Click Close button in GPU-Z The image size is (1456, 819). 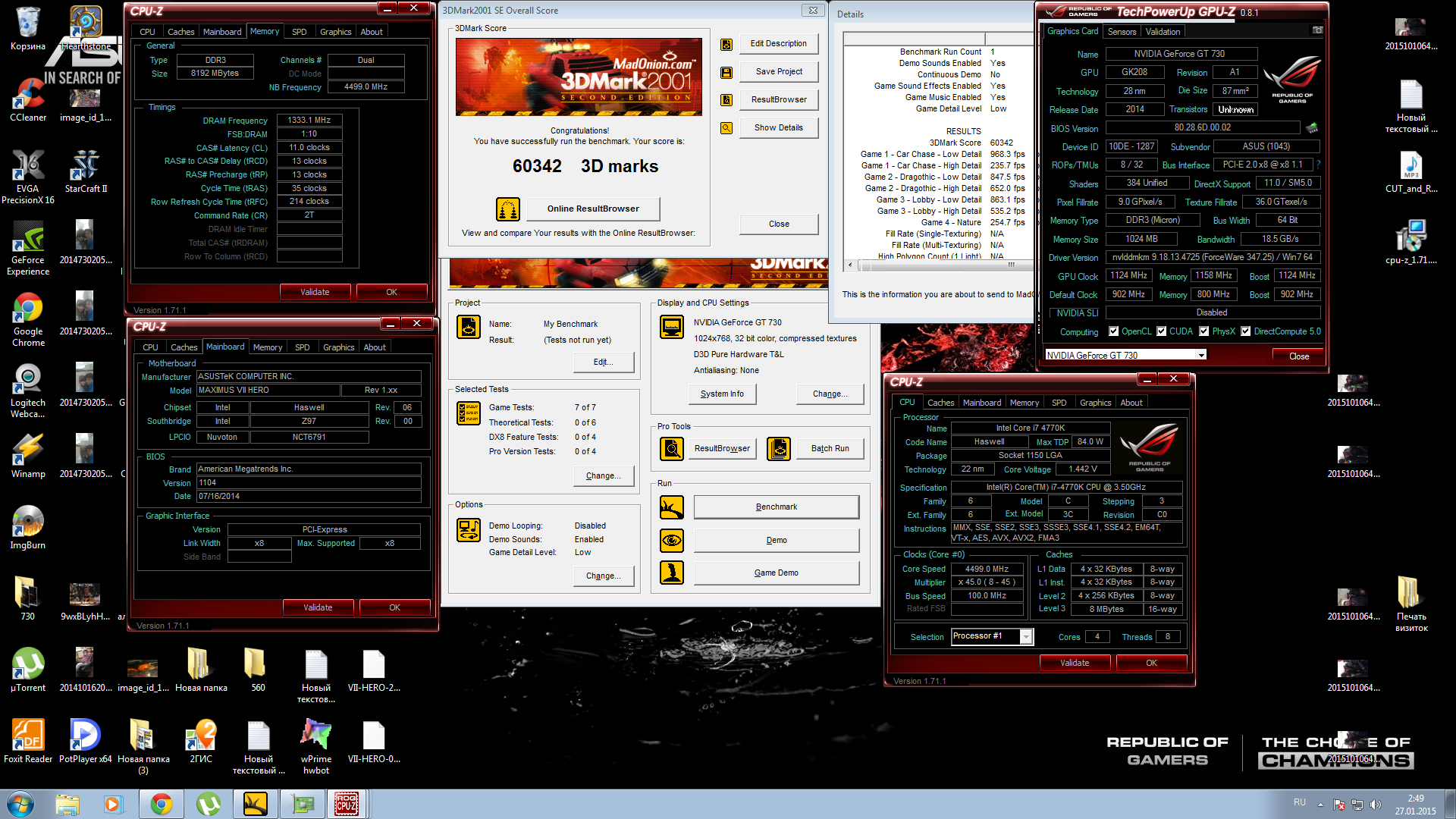pos(1299,356)
